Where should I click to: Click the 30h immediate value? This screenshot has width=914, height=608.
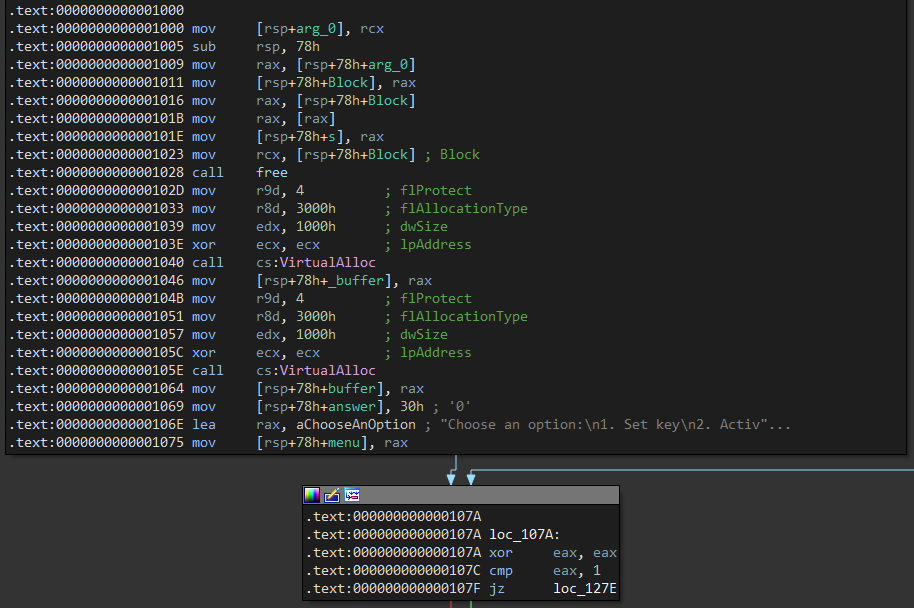pyautogui.click(x=412, y=406)
